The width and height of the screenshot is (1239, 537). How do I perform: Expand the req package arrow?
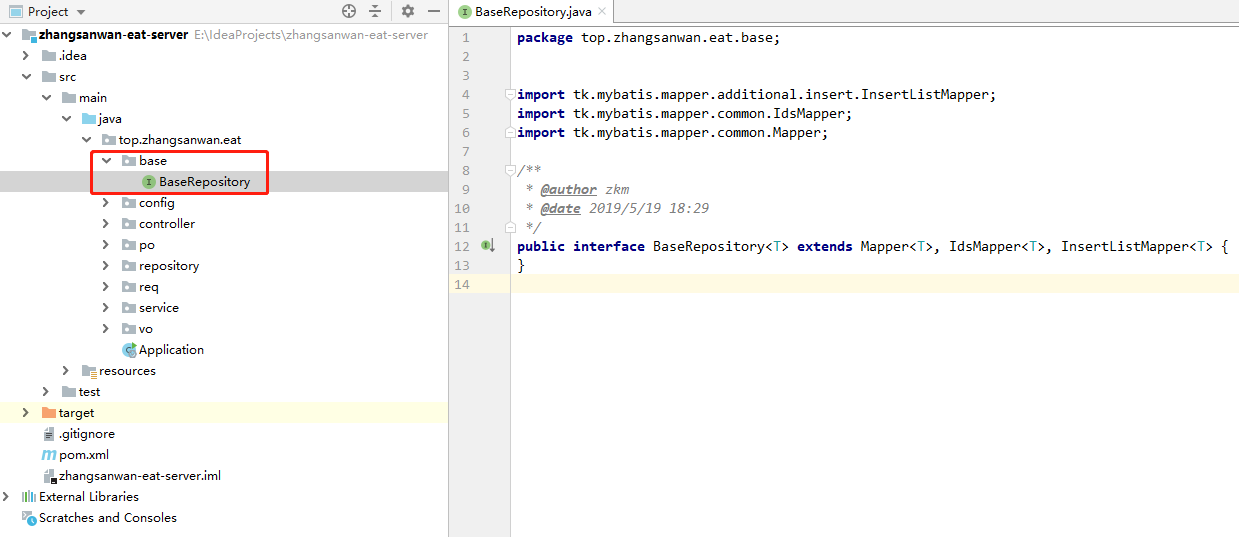tap(106, 286)
